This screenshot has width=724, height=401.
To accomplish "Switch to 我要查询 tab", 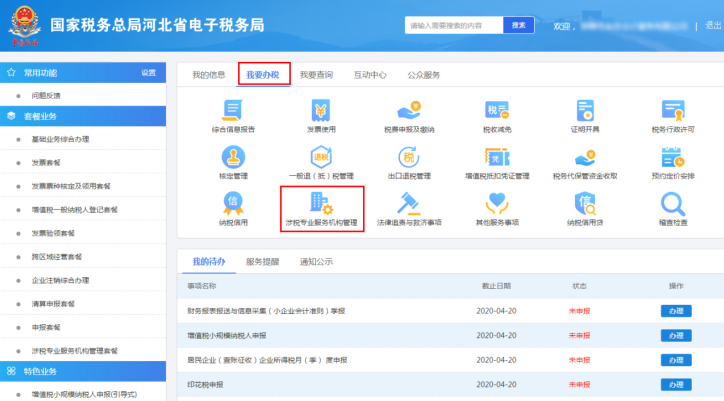I will [316, 75].
